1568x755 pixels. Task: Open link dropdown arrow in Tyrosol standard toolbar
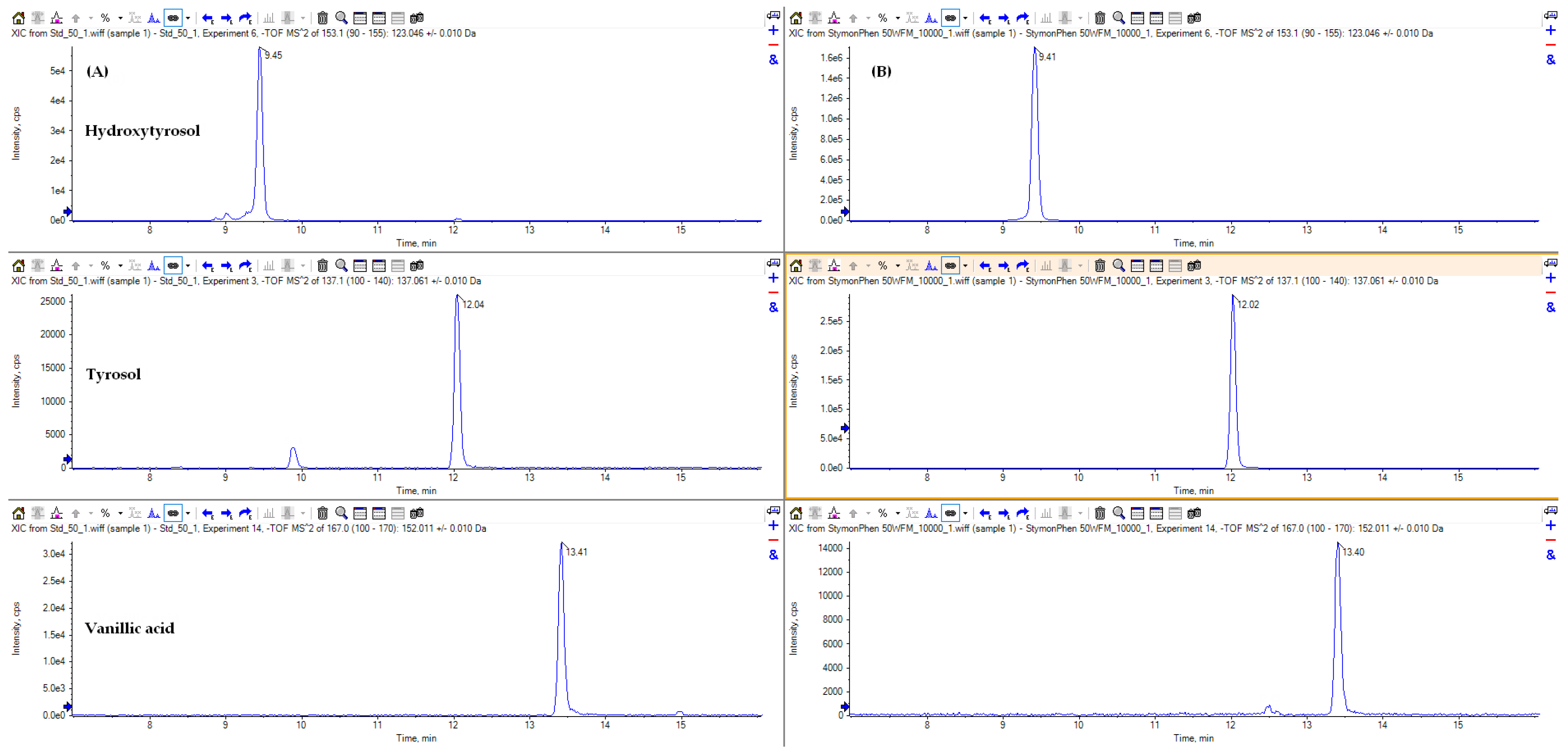(188, 266)
